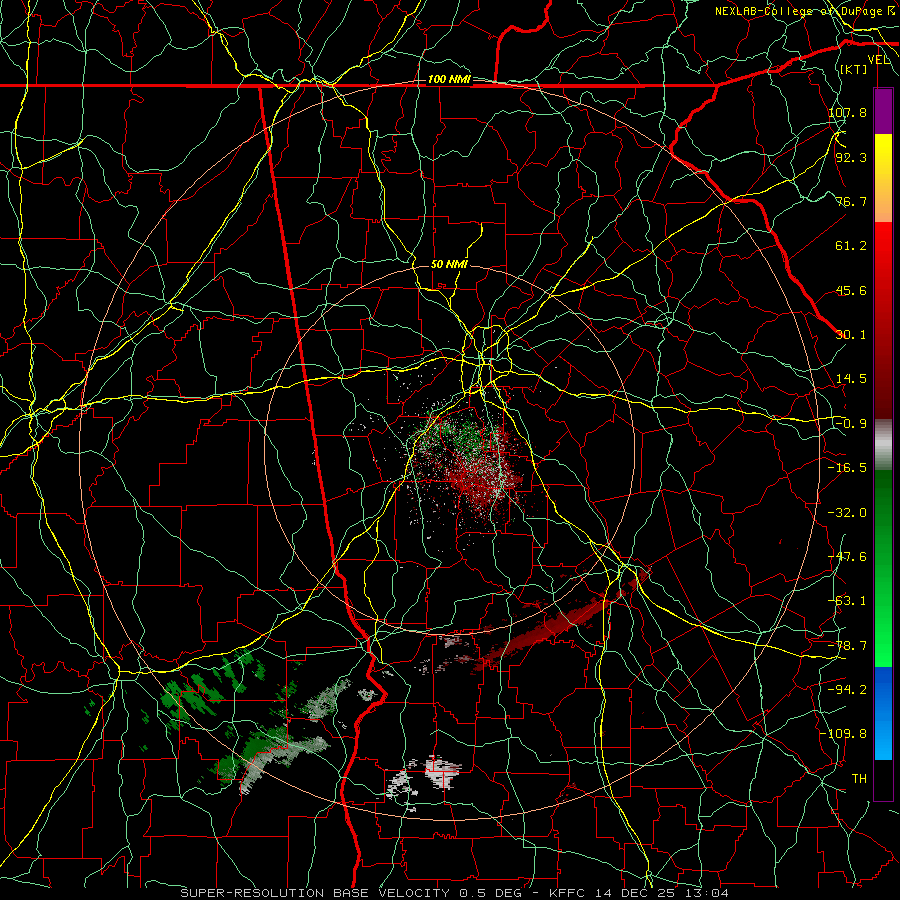The image size is (900, 900).
Task: Pick the yellow-orange segment of velocity scale
Action: click(883, 178)
